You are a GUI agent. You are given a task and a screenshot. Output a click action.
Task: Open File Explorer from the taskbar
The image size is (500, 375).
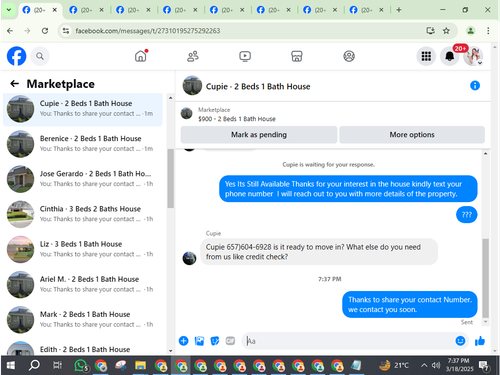coord(140,365)
